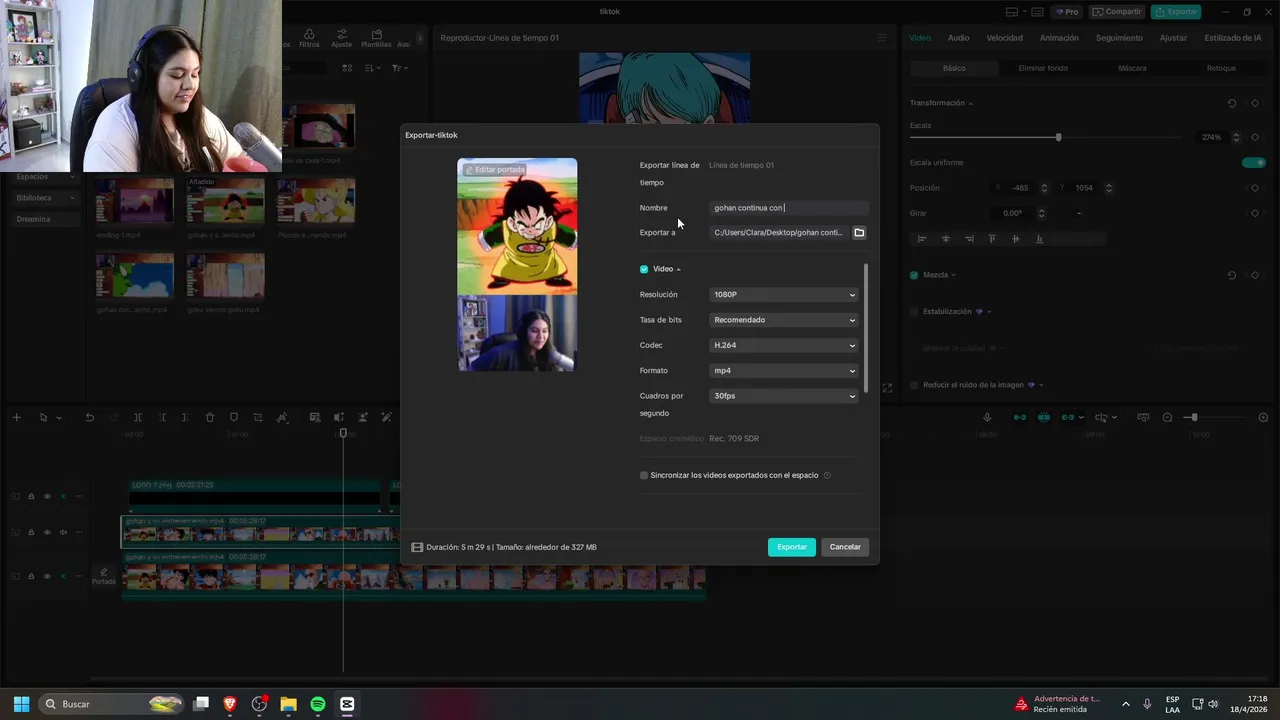
Task: Click the crop icon in timeline toolbar
Action: (258, 417)
